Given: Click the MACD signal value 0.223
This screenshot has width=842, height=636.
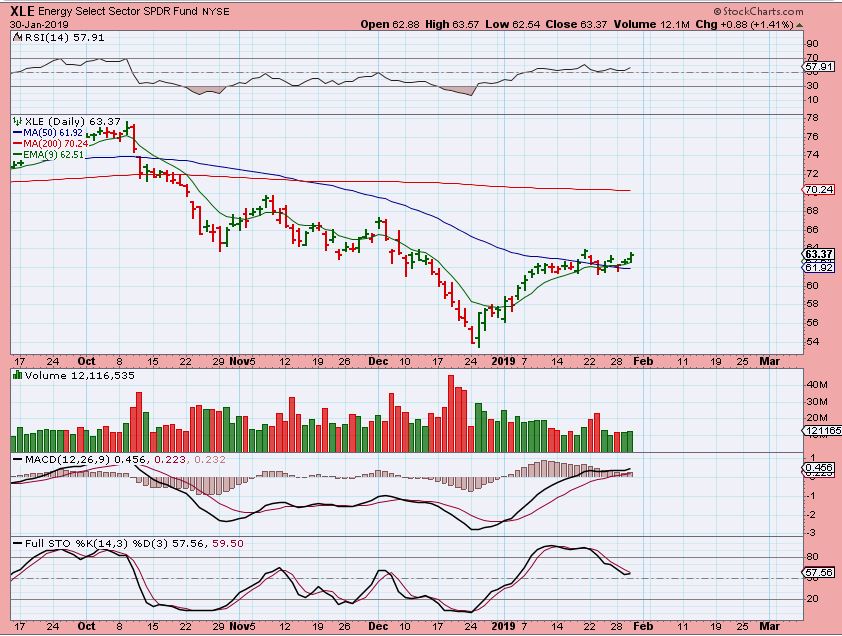Looking at the screenshot, I should tap(170, 460).
